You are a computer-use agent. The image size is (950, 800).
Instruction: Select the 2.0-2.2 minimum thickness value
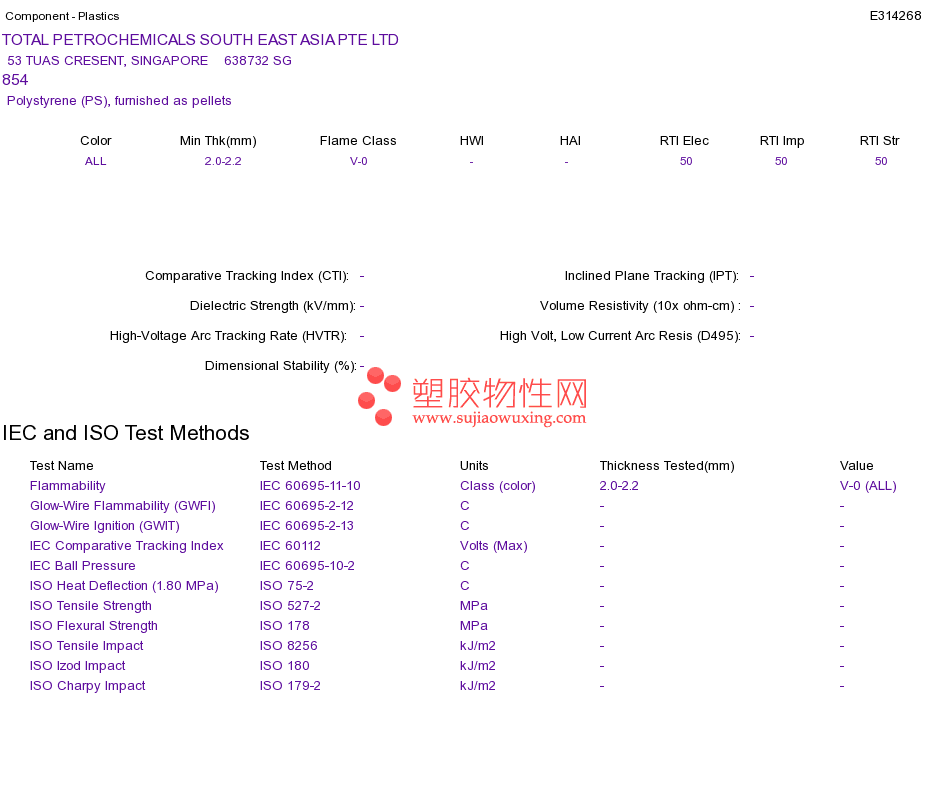223,161
